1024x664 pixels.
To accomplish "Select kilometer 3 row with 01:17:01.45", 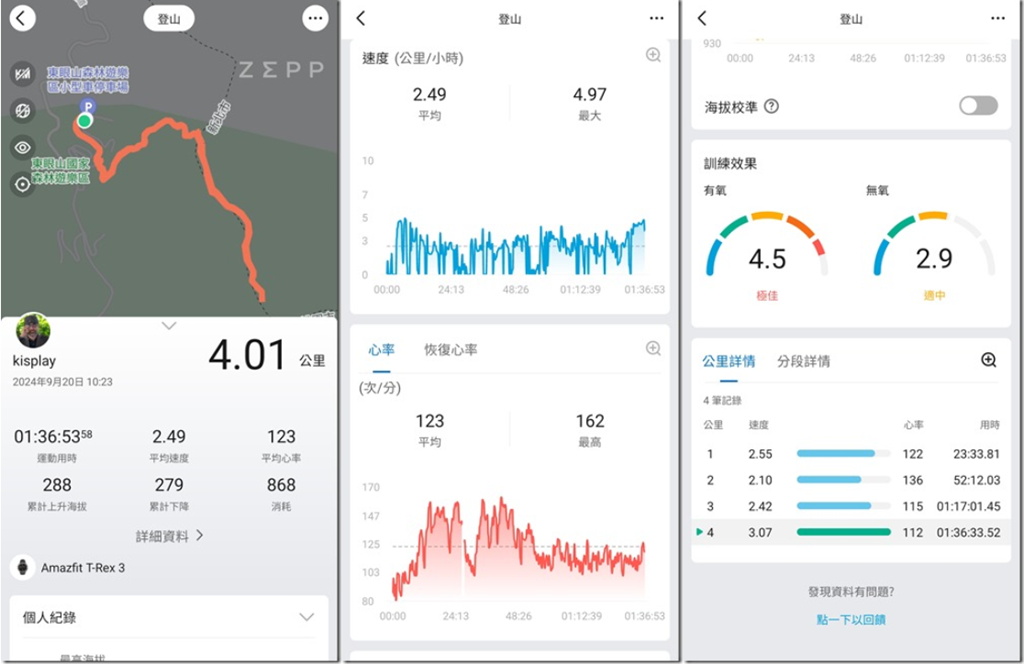I will pos(851,506).
